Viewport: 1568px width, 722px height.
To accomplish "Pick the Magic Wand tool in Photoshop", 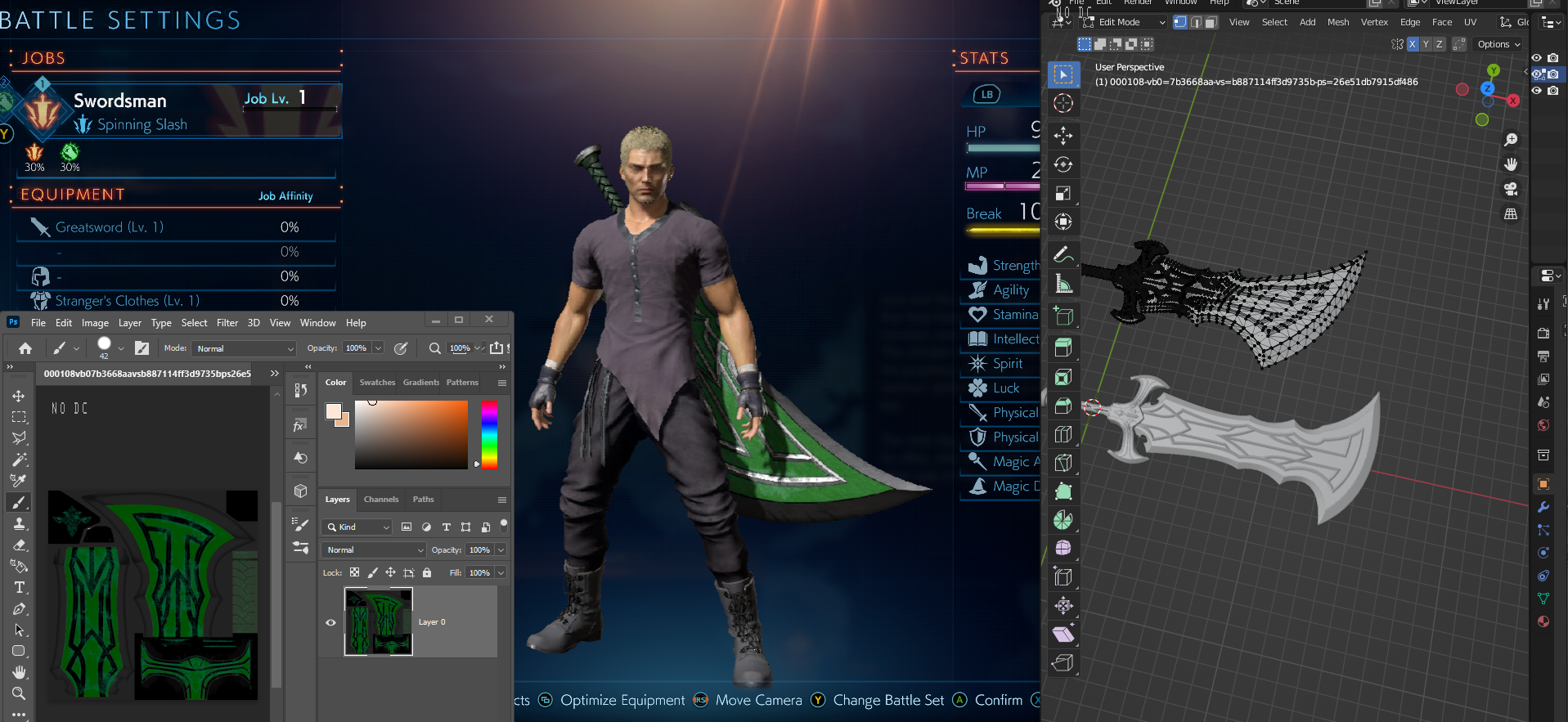I will pos(19,460).
